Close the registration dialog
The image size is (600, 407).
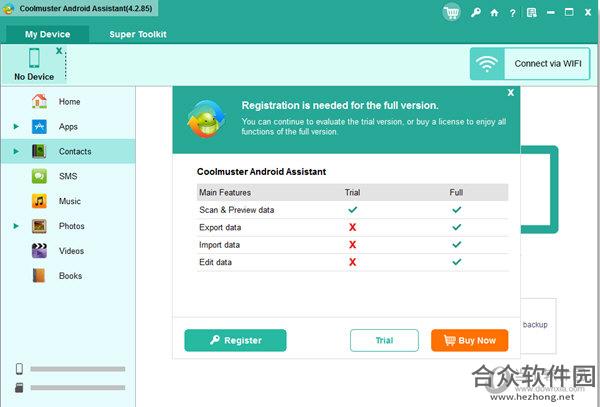(511, 93)
